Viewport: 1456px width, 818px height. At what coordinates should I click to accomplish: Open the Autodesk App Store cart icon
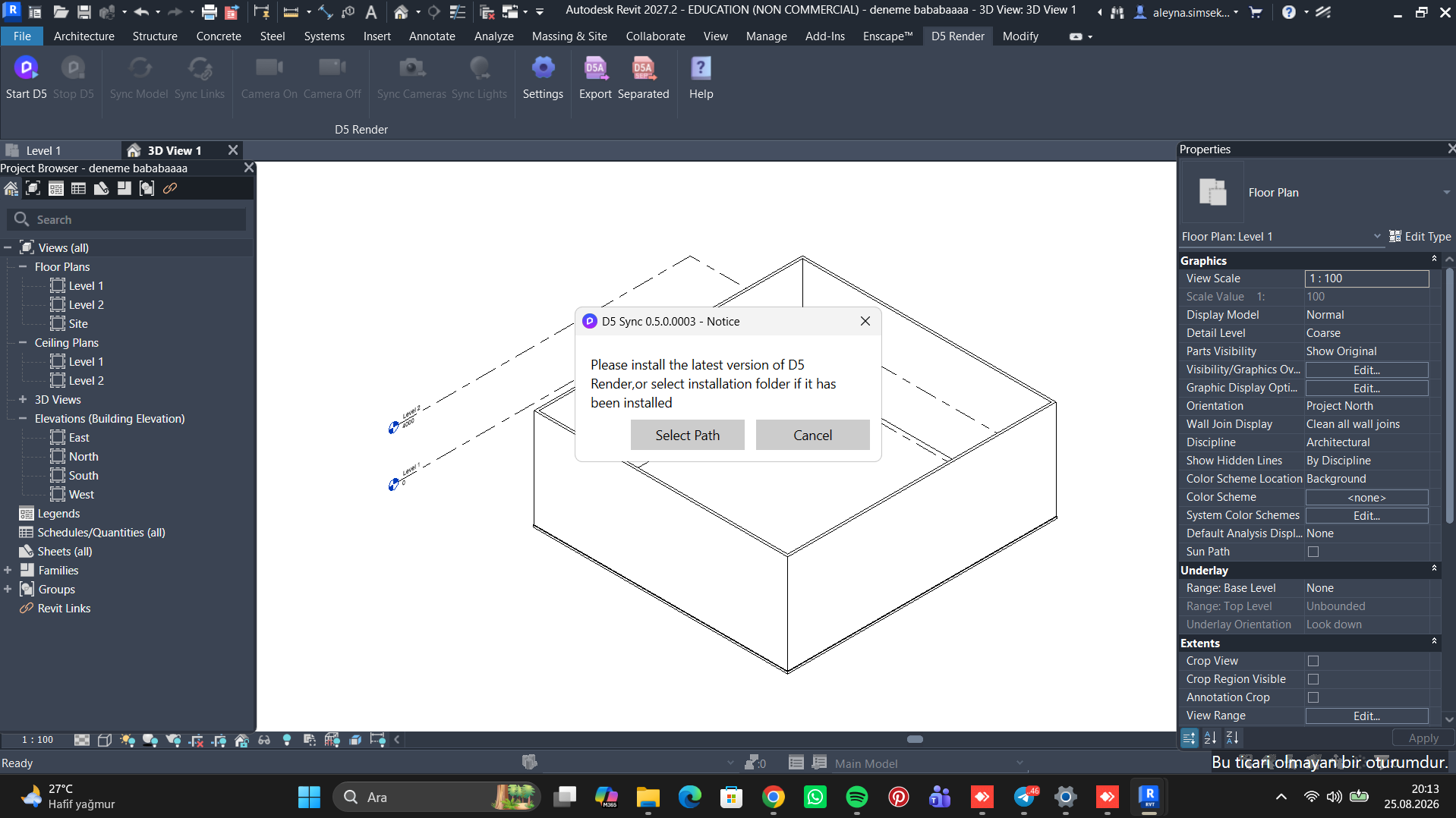tap(1256, 12)
